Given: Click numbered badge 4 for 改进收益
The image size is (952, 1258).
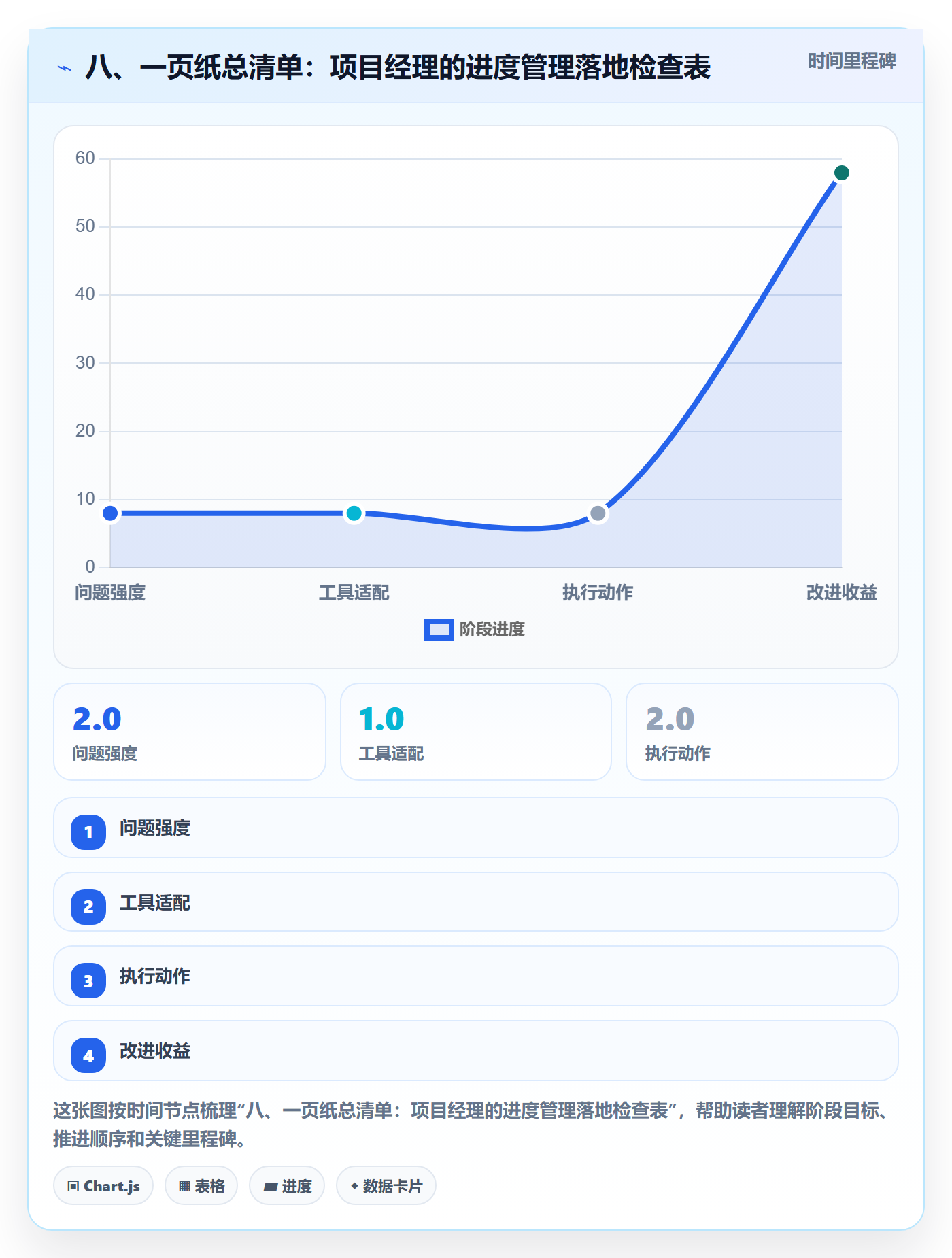Looking at the screenshot, I should (88, 1055).
